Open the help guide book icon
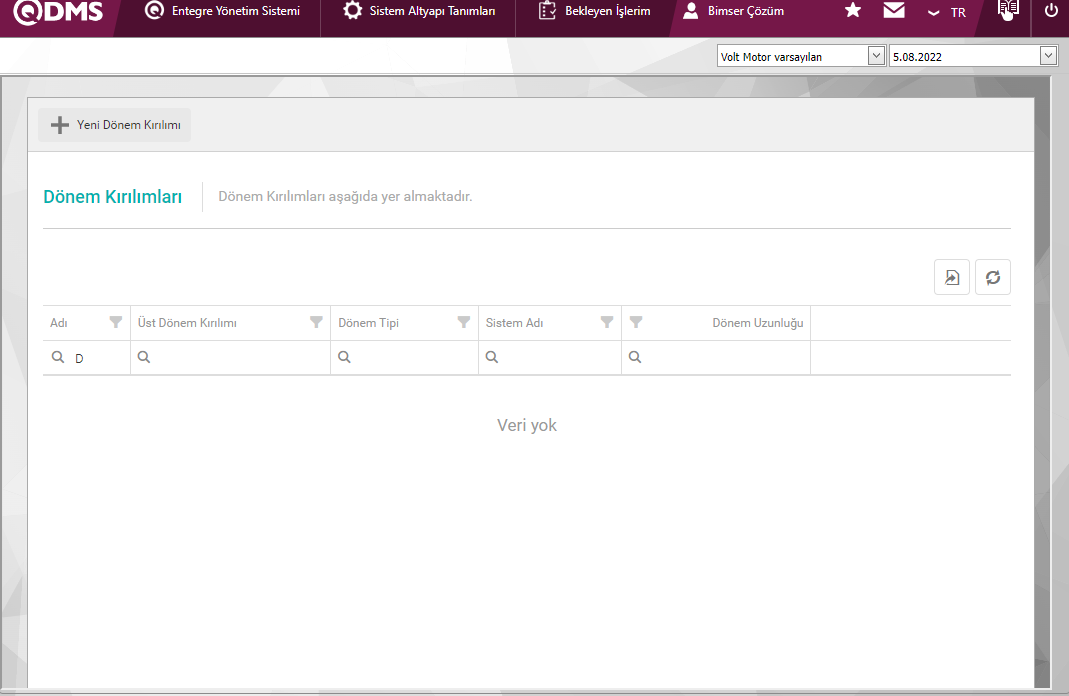This screenshot has width=1069, height=696. click(1008, 11)
